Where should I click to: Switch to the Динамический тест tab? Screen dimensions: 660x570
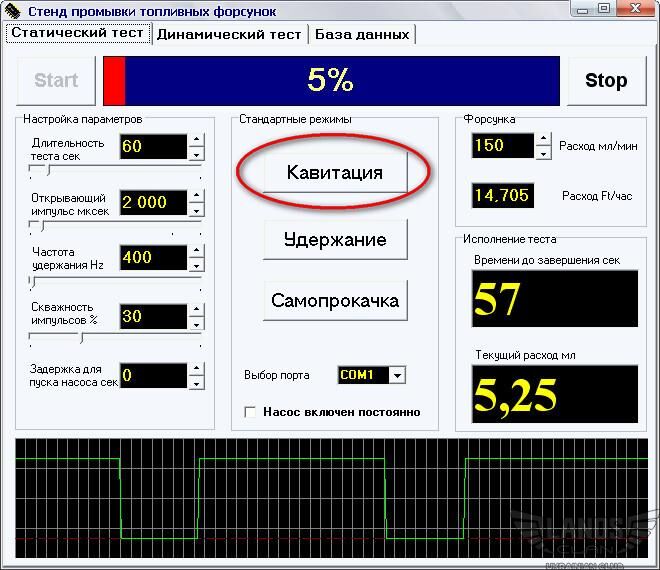229,34
